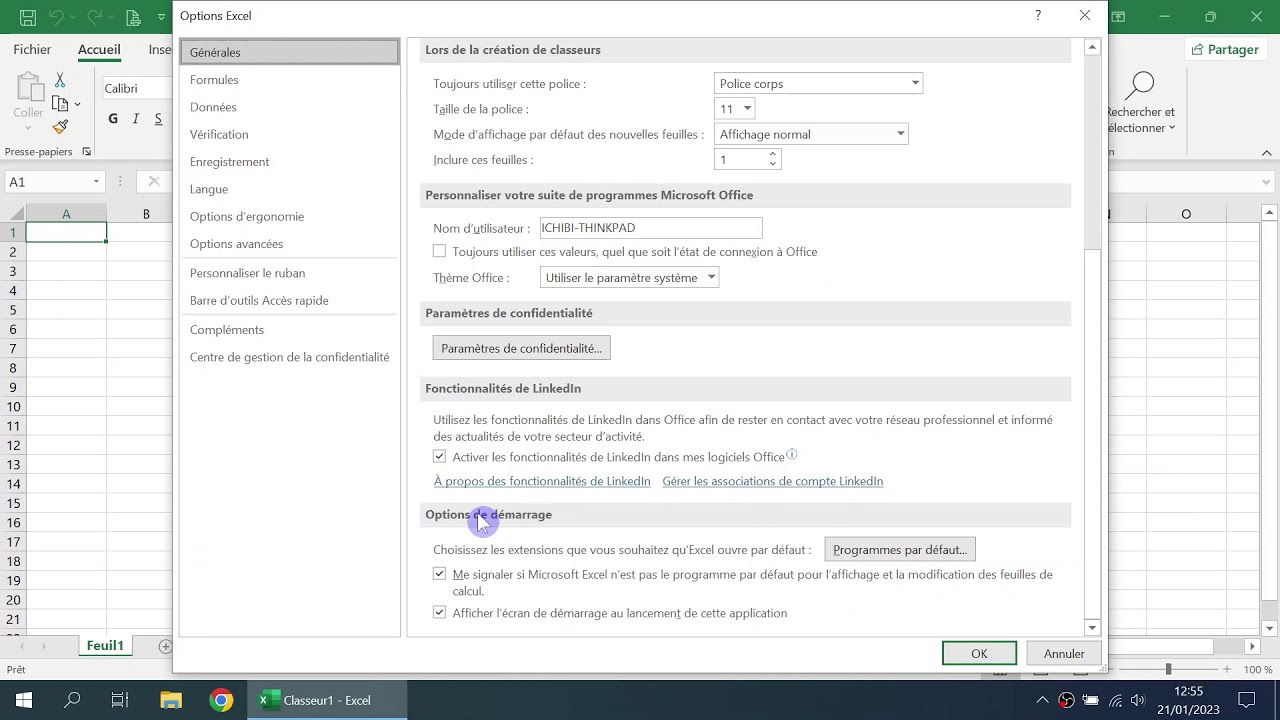Toggle bold G in the ribbon

pyautogui.click(x=113, y=119)
